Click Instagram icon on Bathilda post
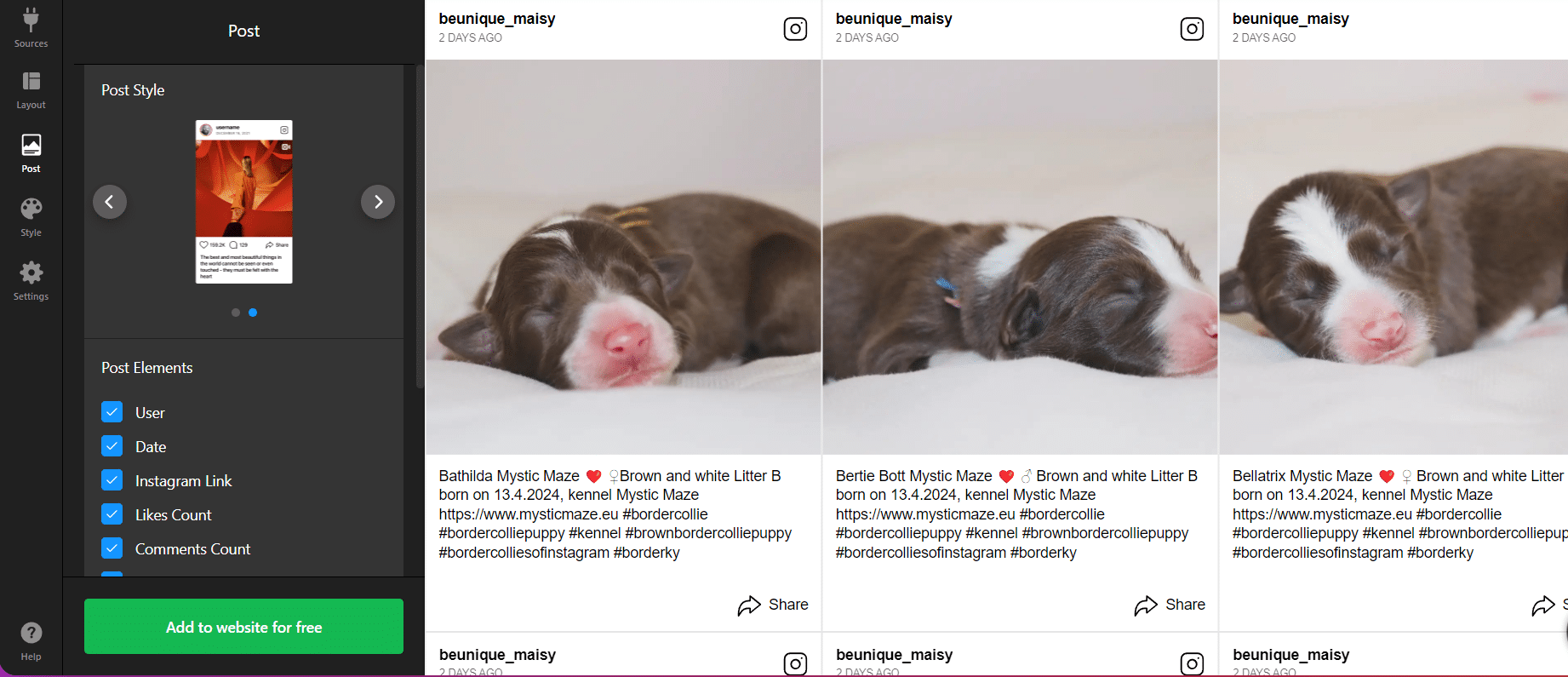This screenshot has width=1568, height=677. tap(795, 29)
